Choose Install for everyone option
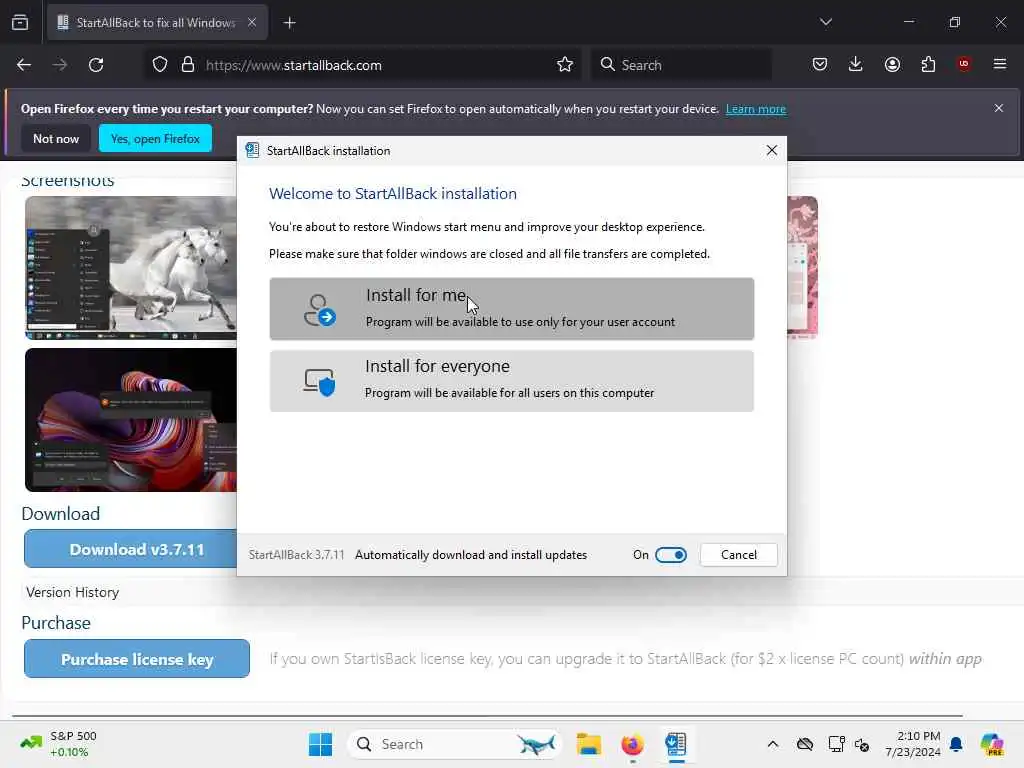Viewport: 1024px width, 768px height. tap(511, 381)
